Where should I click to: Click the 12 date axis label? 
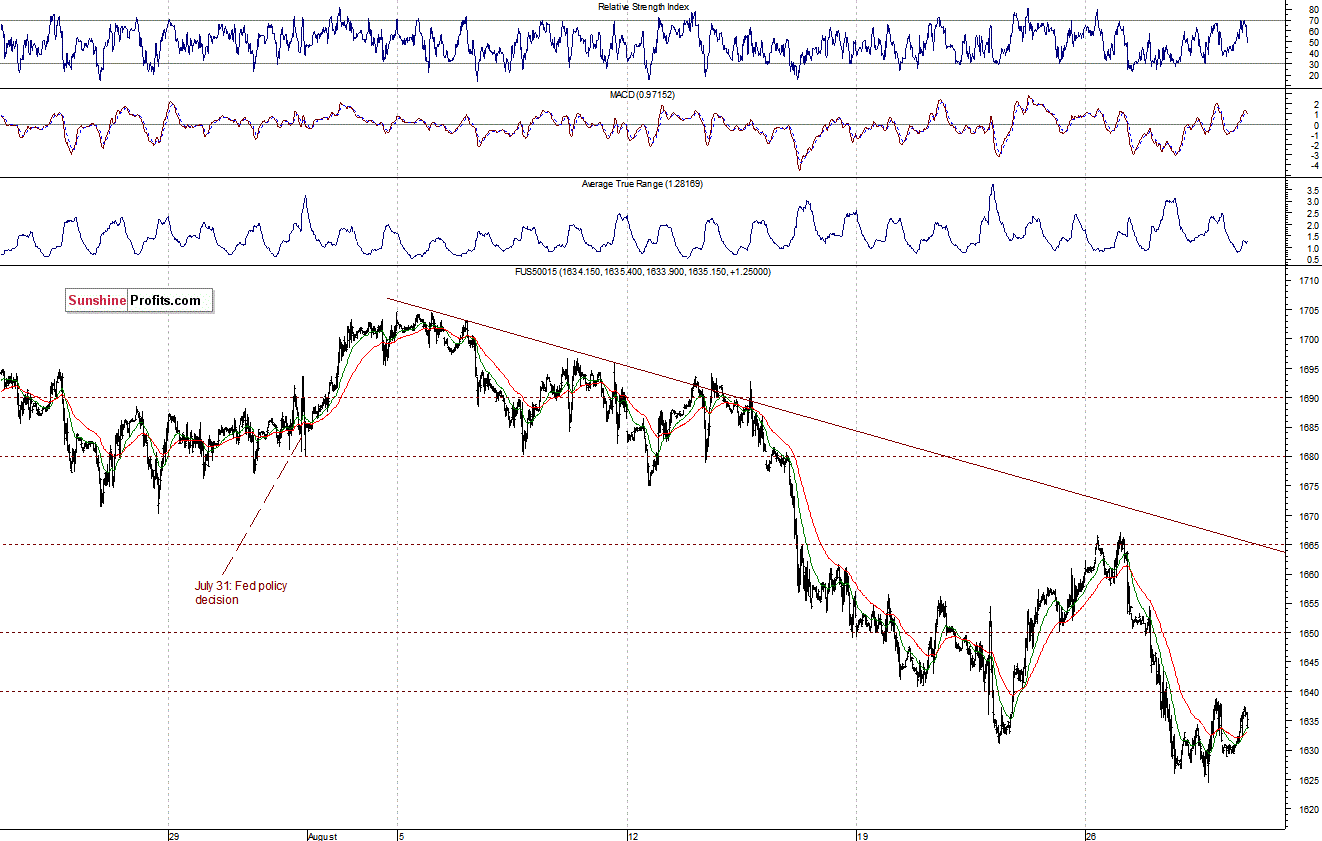[632, 835]
